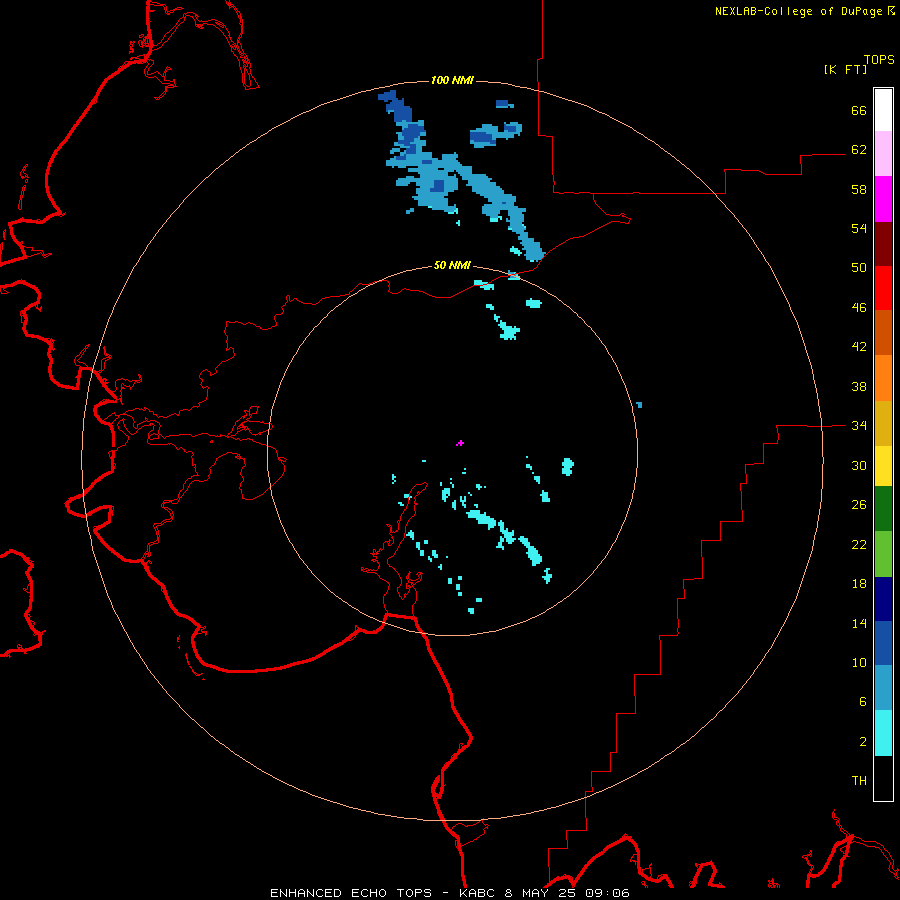900x900 pixels.
Task: Click the legend value "34"
Action: pos(859,425)
